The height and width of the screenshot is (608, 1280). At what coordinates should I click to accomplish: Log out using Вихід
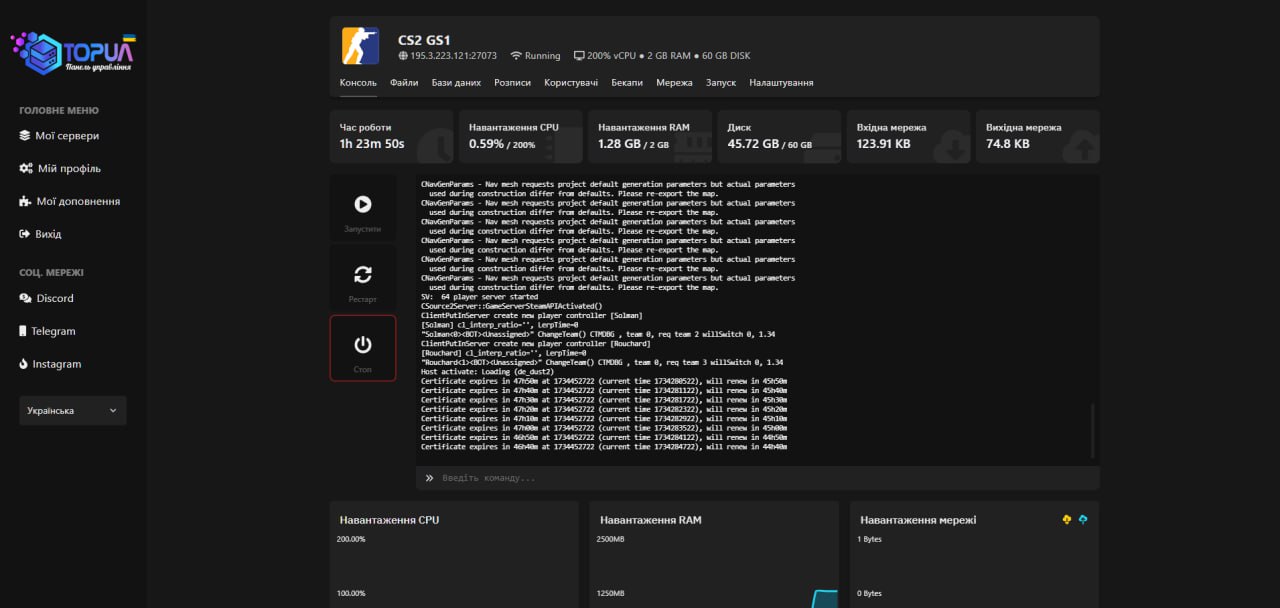pos(48,234)
